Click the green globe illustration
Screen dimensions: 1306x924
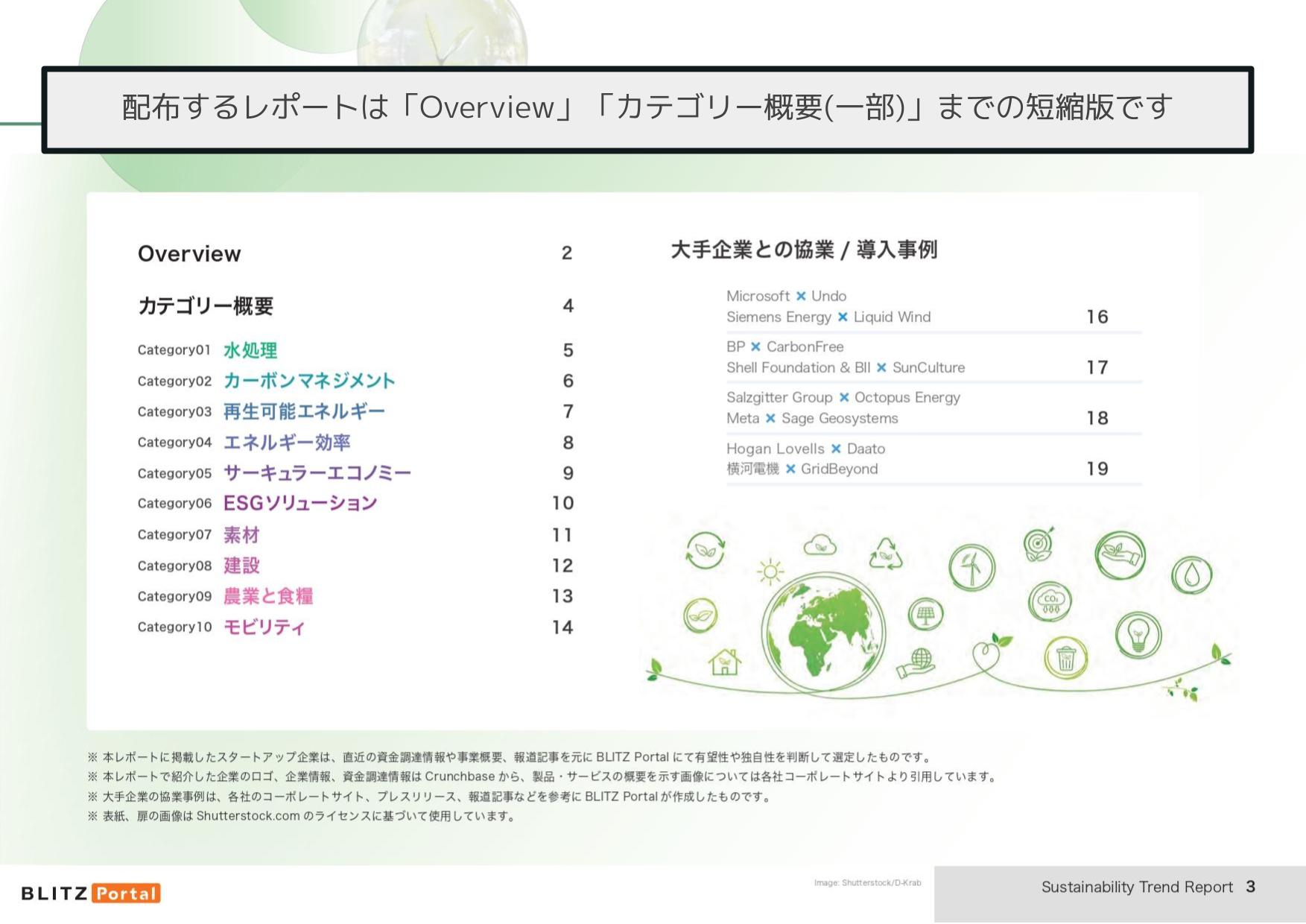click(823, 633)
